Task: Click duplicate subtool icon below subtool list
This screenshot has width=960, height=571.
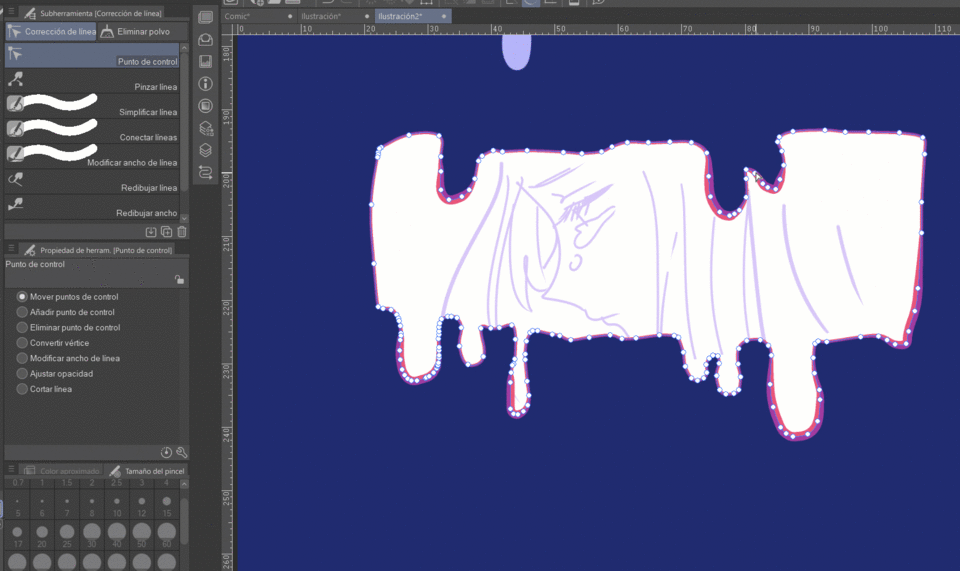Action: tap(167, 231)
